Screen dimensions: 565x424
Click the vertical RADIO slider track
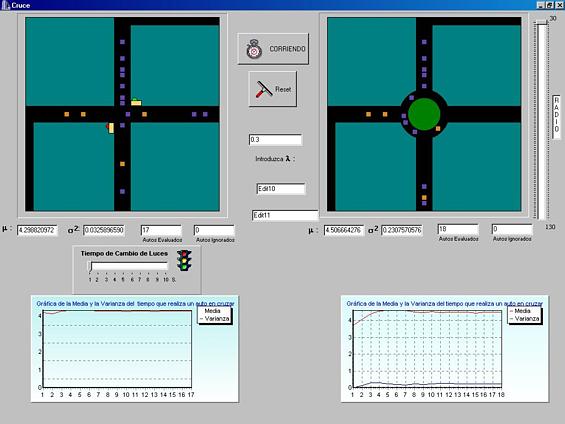[542, 121]
